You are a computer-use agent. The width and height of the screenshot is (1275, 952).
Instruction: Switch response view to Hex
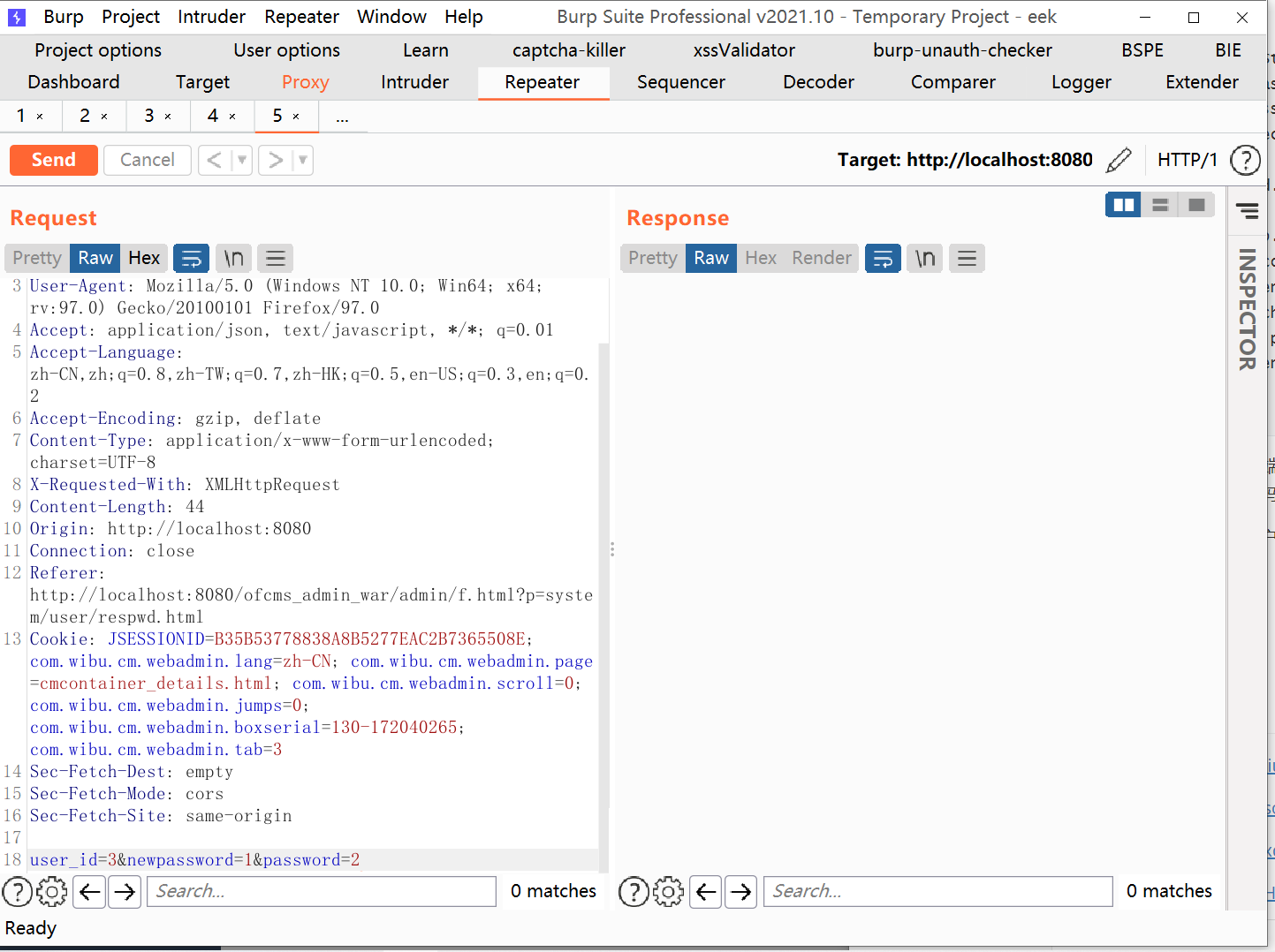pyautogui.click(x=761, y=258)
